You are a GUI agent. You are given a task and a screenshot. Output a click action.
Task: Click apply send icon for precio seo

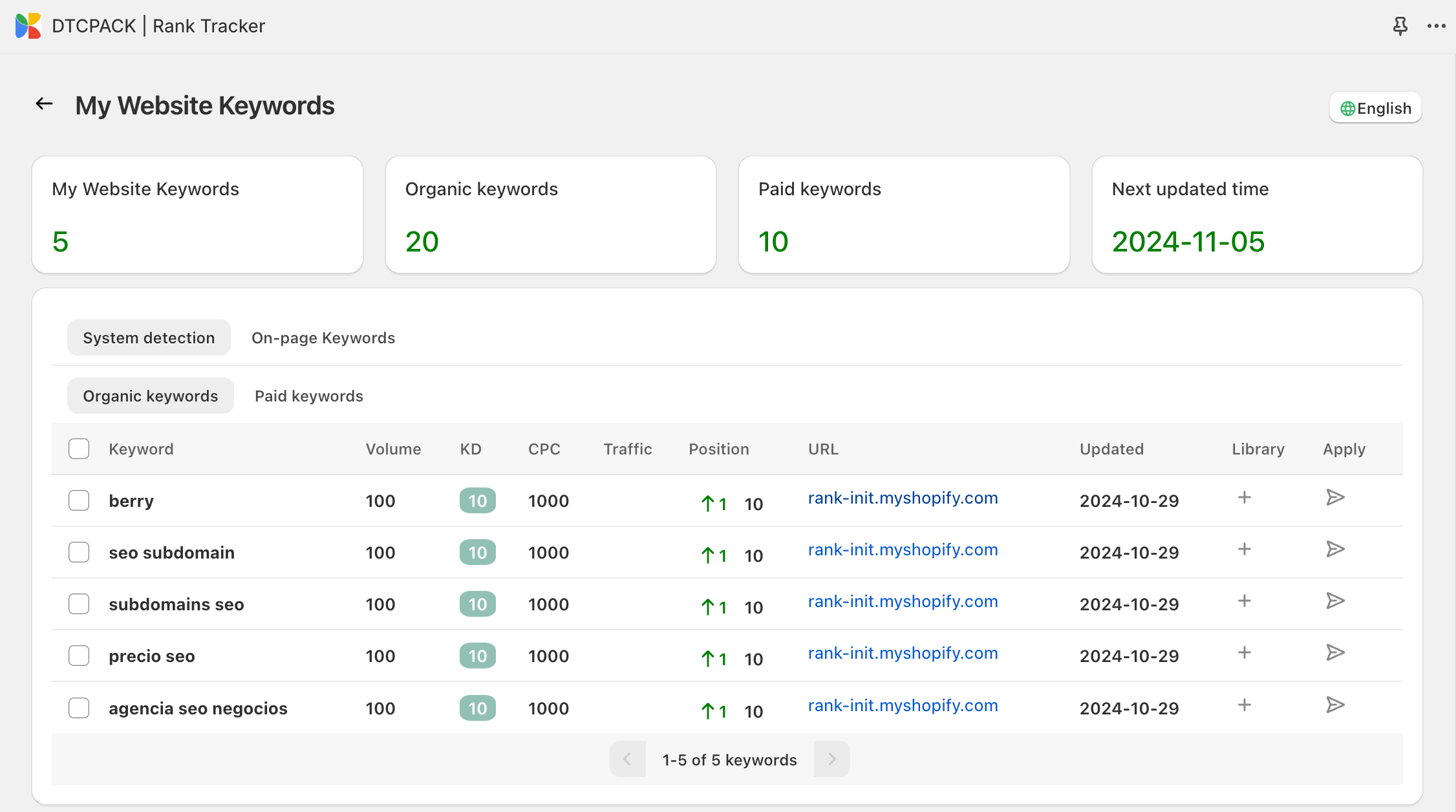1335,652
